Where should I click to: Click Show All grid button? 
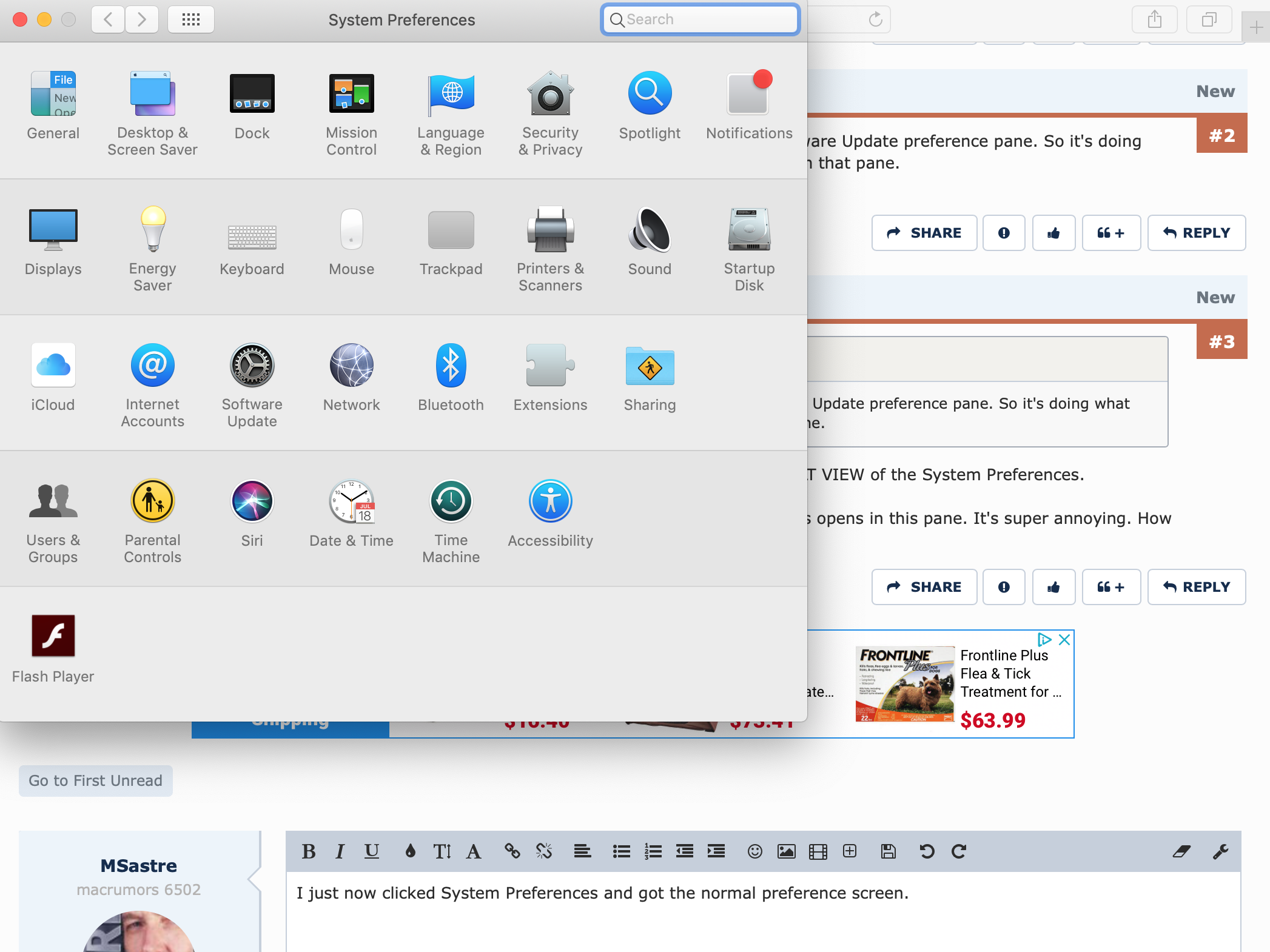click(190, 20)
